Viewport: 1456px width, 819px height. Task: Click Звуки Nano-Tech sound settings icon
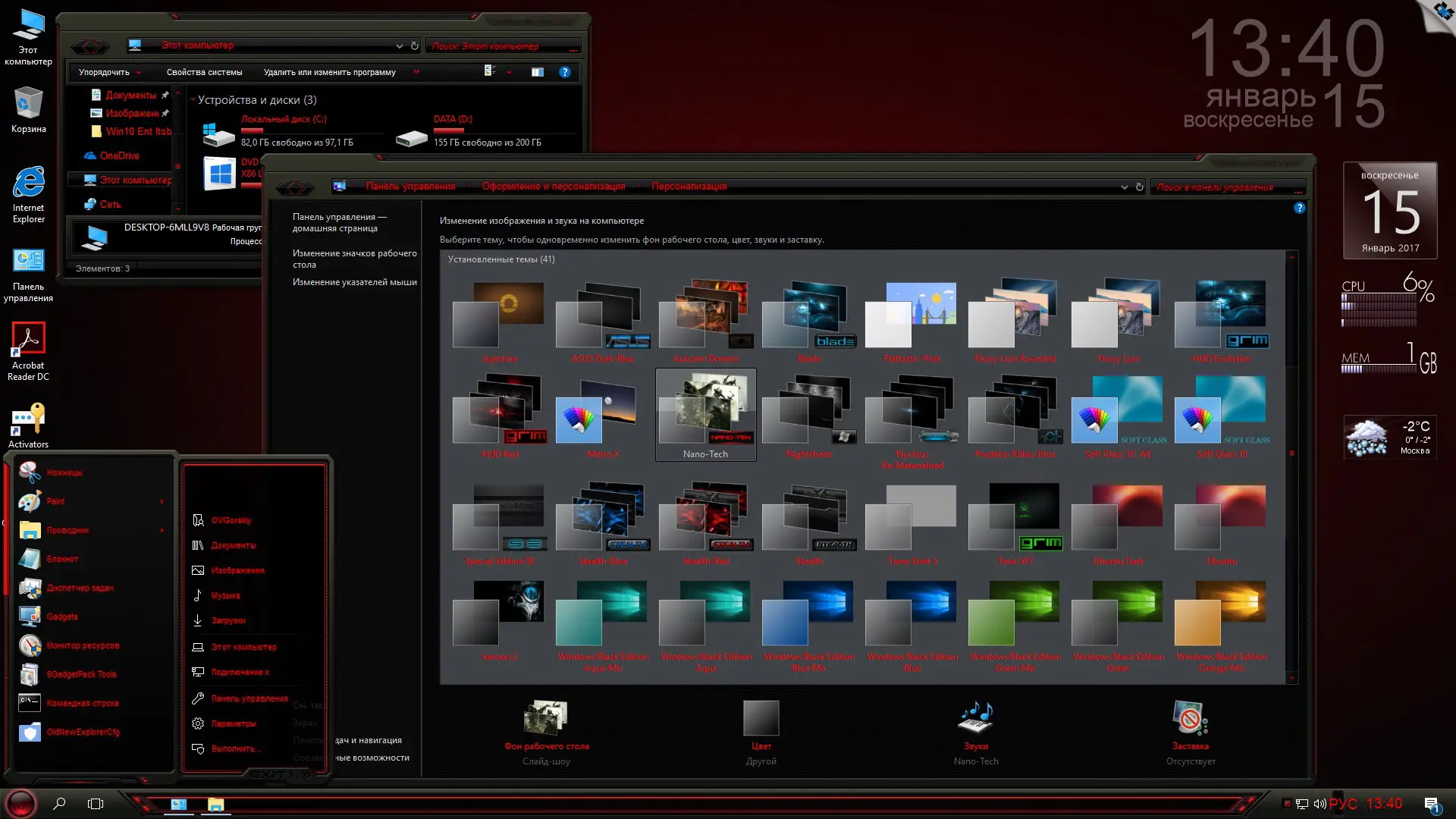[976, 718]
